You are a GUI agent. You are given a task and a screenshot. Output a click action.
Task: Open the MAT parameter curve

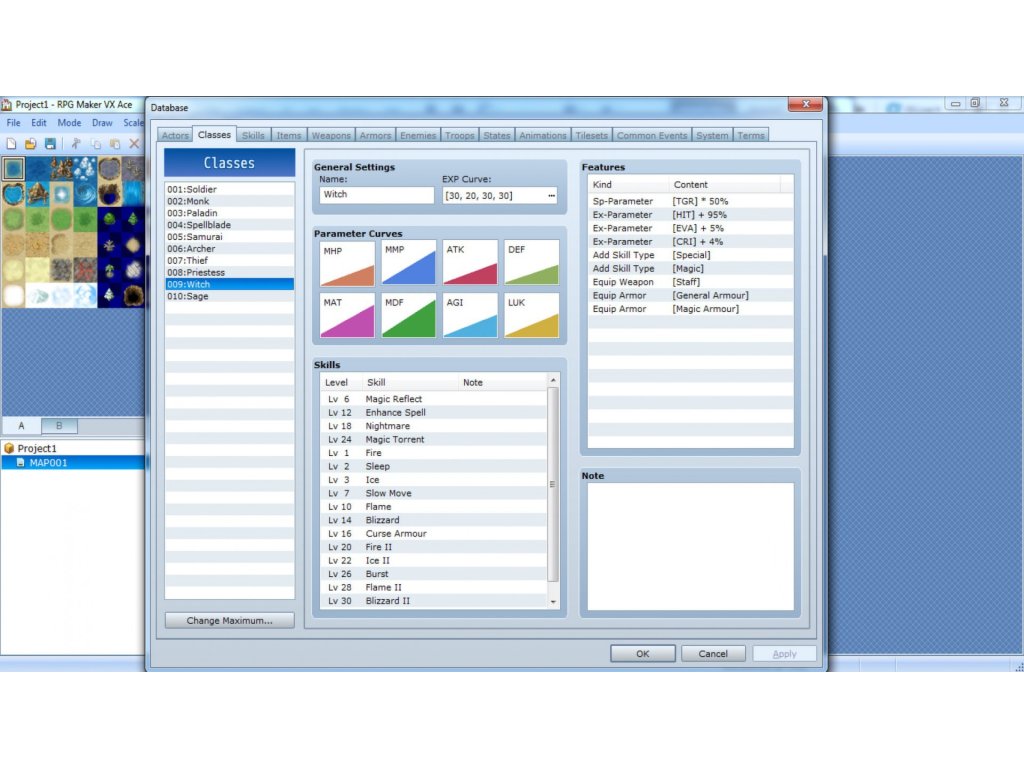pos(347,316)
